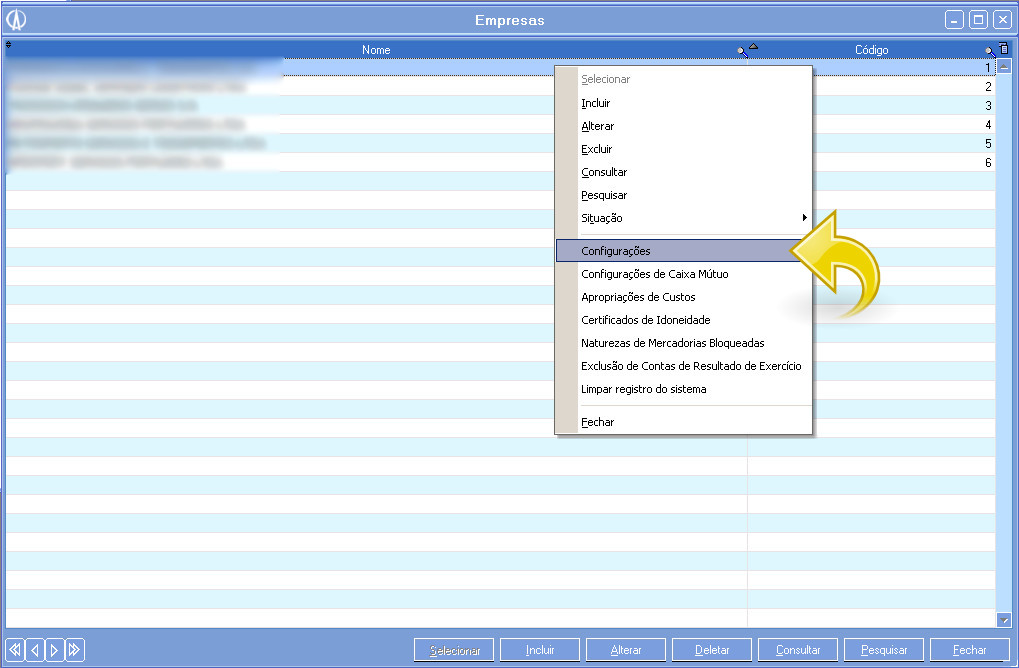Click the next record arrow
1019x668 pixels.
[54, 650]
